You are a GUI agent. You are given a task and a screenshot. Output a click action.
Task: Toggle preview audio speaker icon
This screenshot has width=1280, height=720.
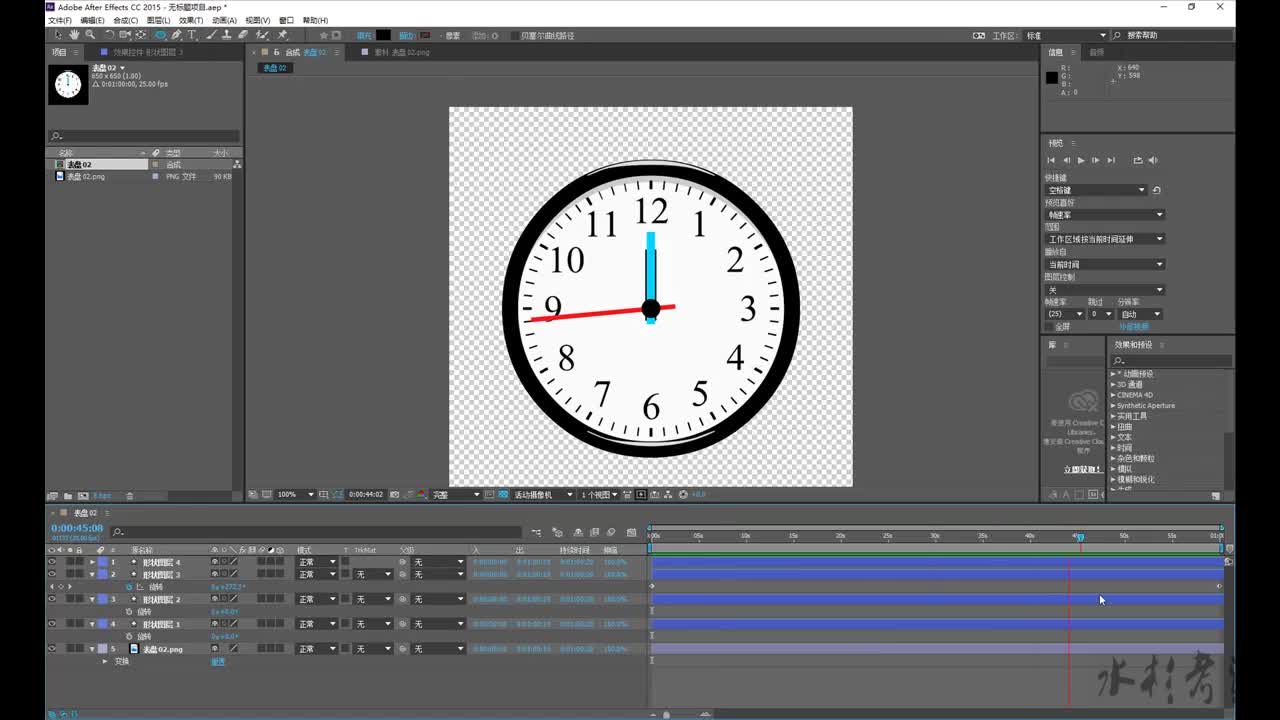1153,160
